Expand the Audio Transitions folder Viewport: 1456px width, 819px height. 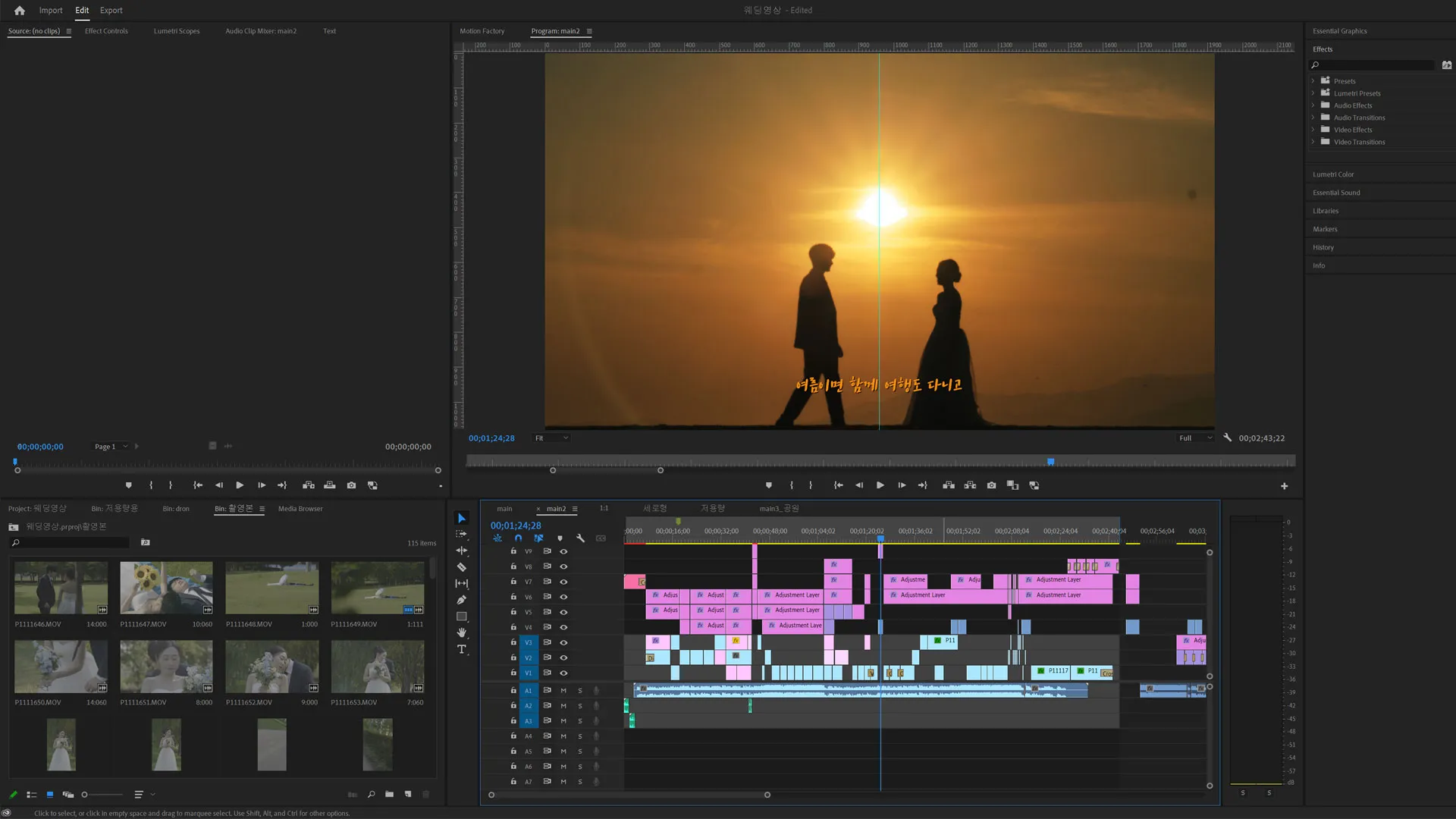(1313, 118)
